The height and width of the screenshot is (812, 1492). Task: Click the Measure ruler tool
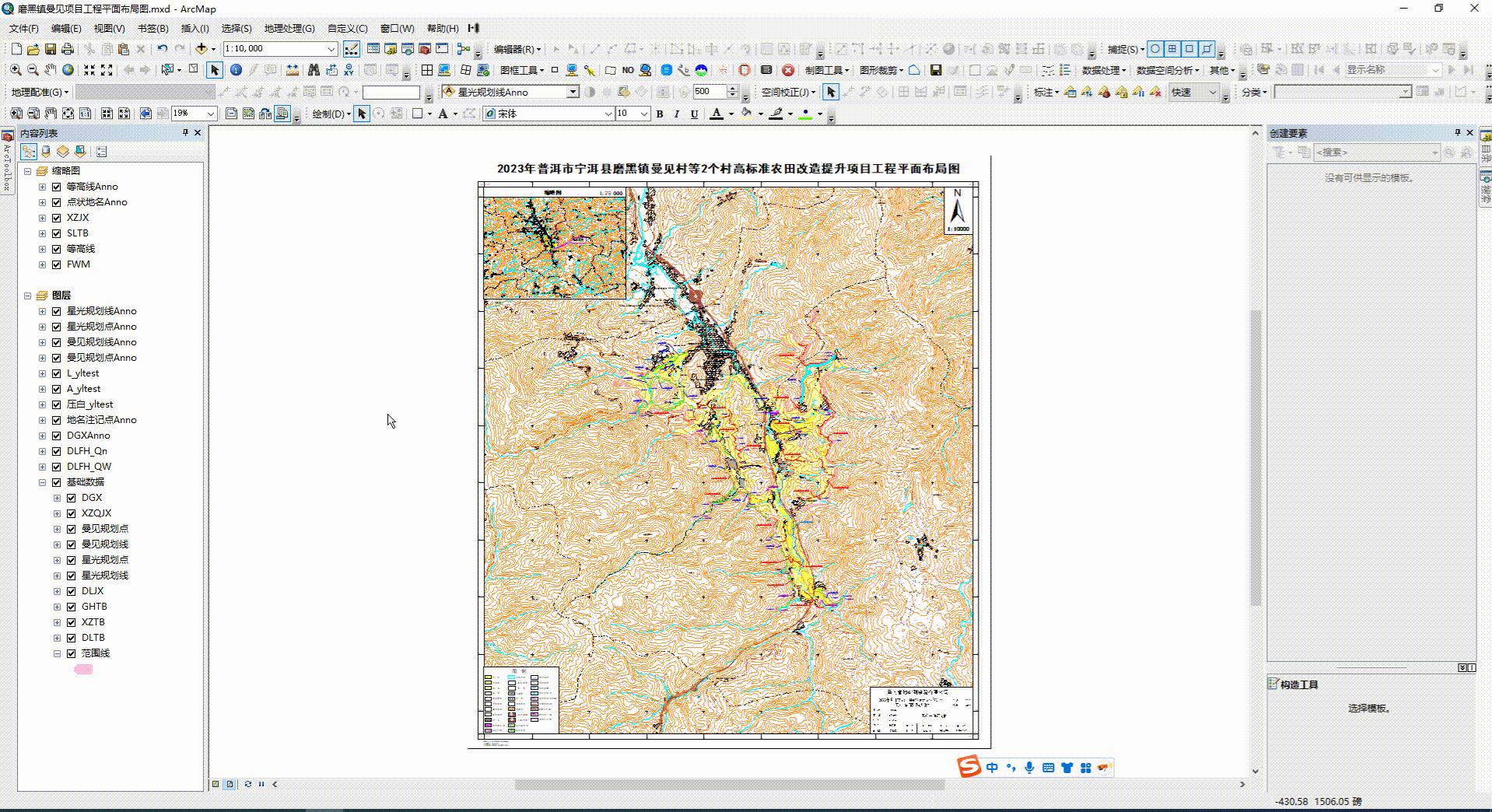292,70
